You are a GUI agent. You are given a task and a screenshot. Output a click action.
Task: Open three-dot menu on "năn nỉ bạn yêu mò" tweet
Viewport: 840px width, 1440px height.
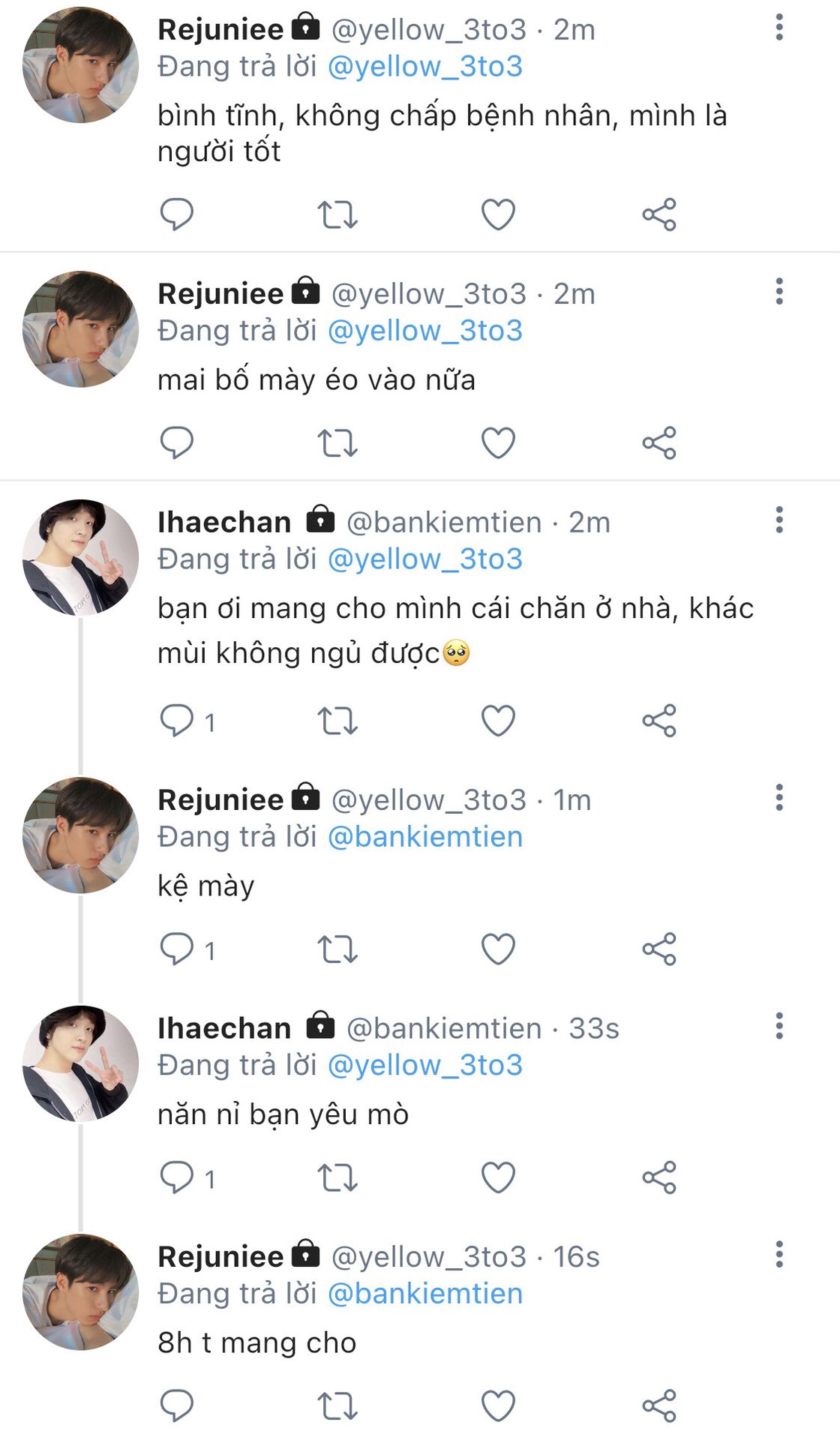coord(779,1025)
